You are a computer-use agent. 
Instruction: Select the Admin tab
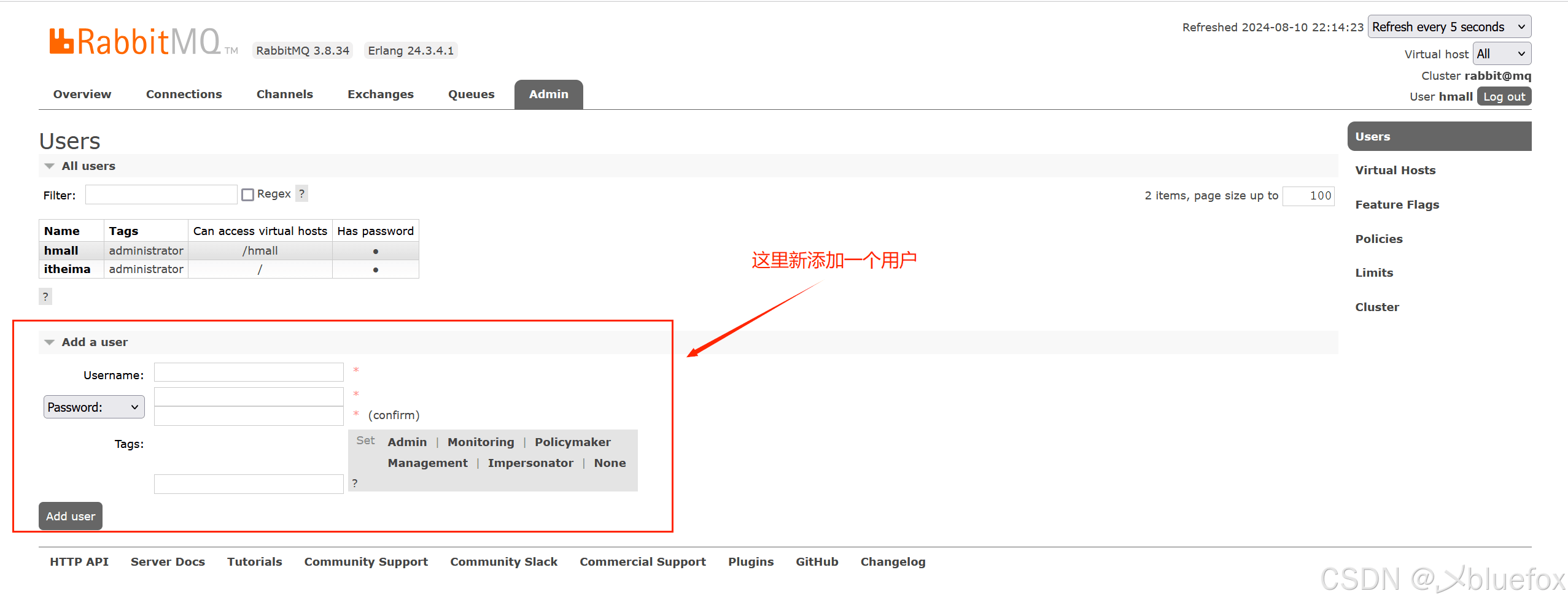click(x=549, y=94)
